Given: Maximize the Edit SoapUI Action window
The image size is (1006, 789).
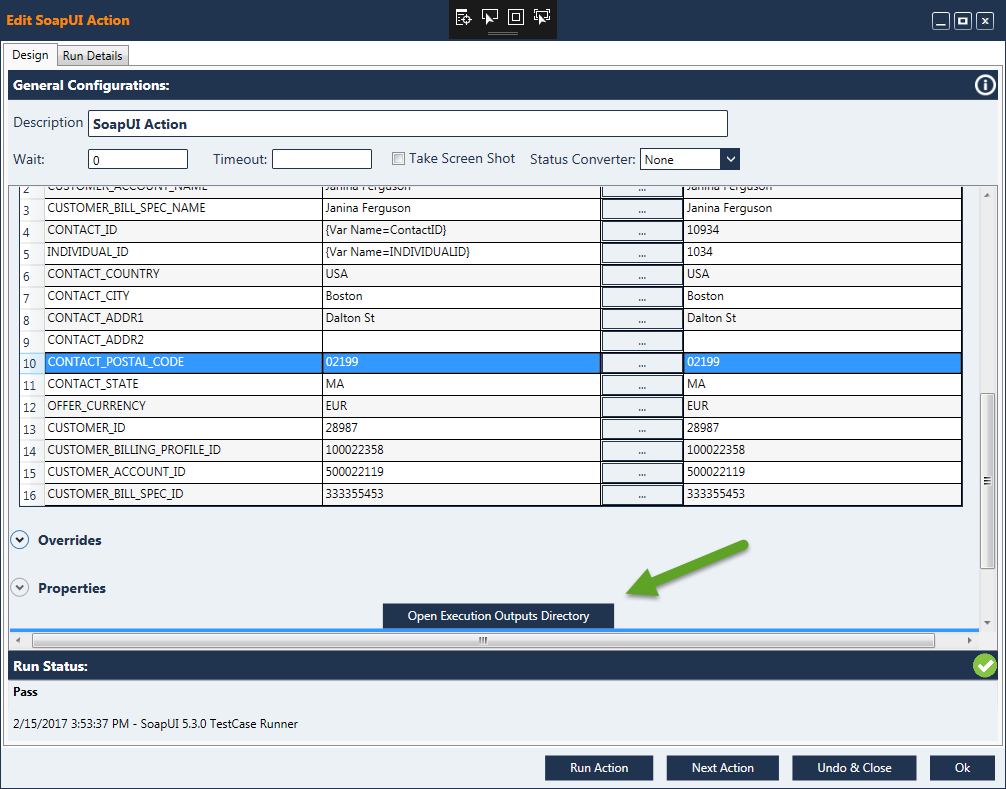Looking at the screenshot, I should [x=962, y=21].
